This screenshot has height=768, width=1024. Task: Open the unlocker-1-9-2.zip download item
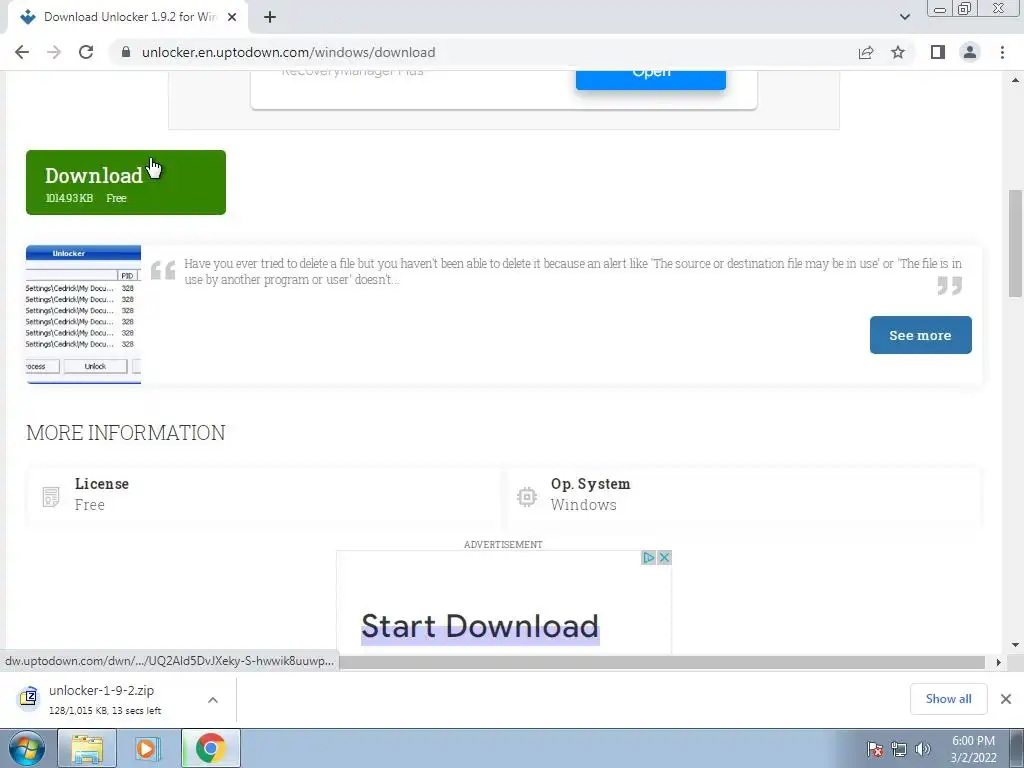(x=104, y=699)
